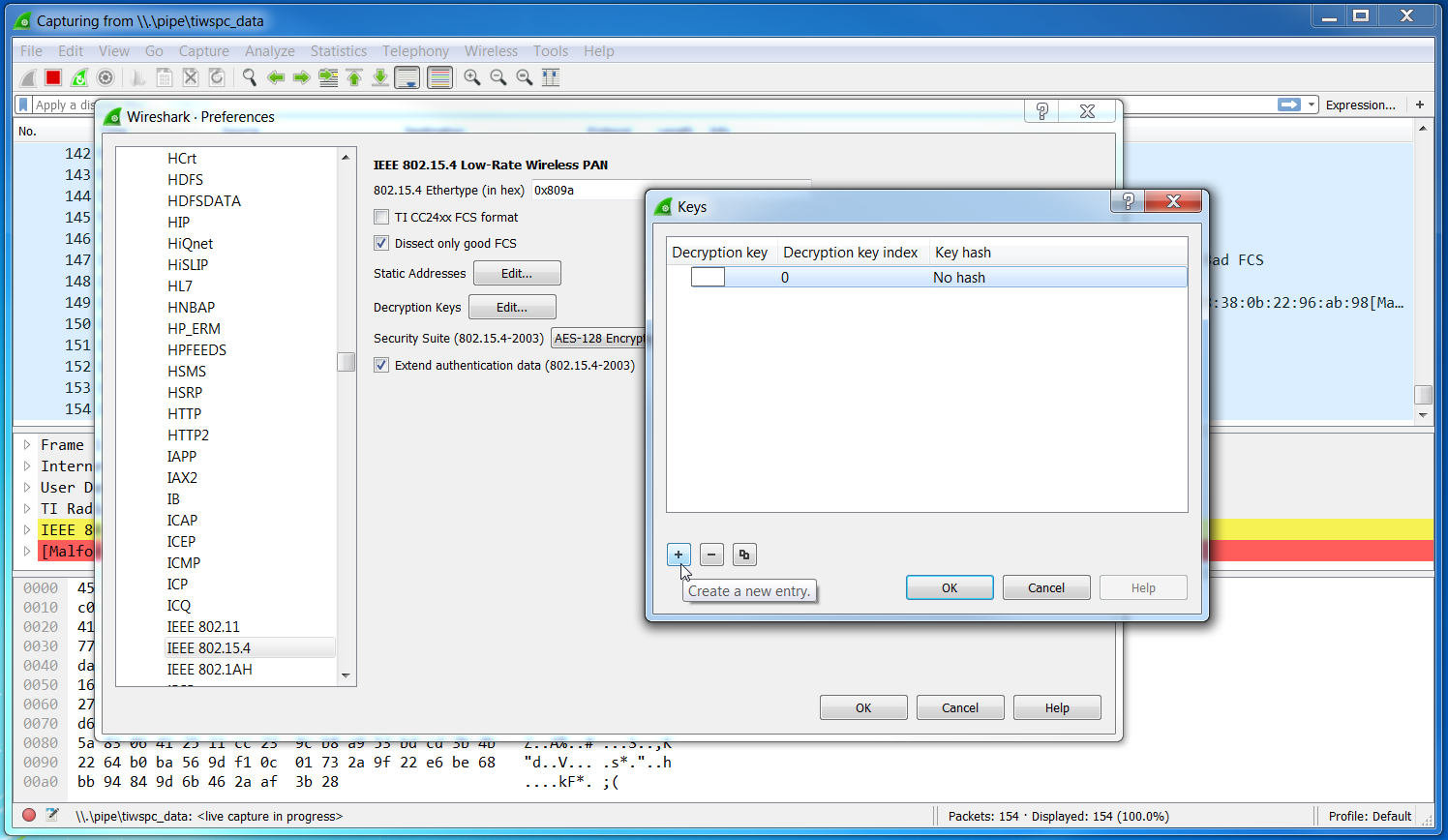1448x840 pixels.
Task: Reset text to normal size
Action: [x=525, y=77]
